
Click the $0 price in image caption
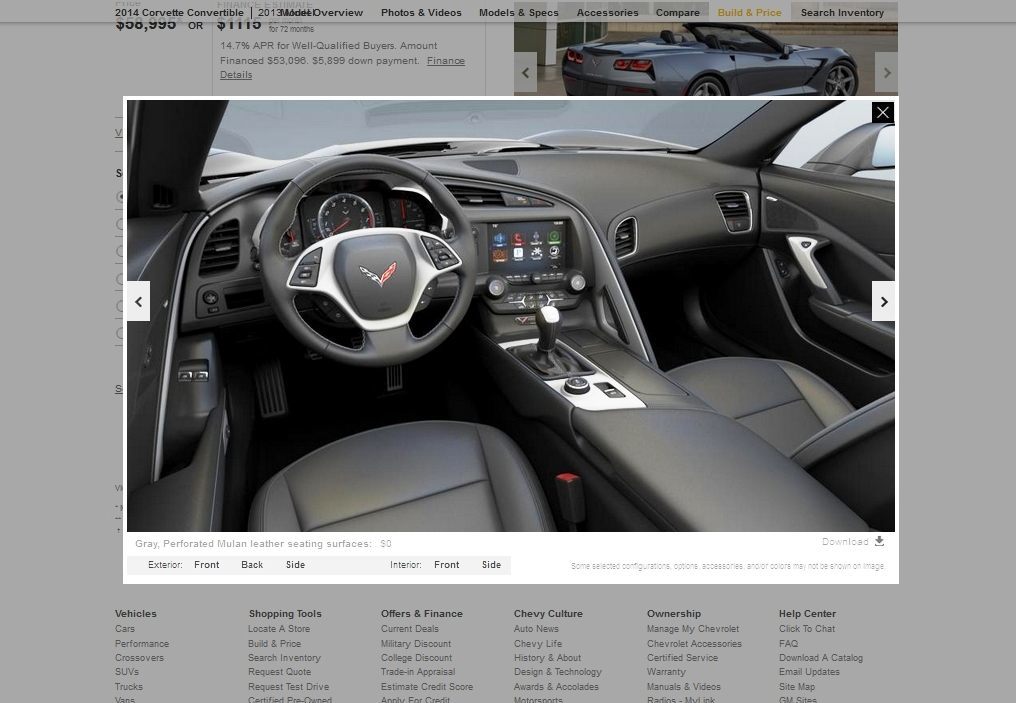(x=386, y=544)
